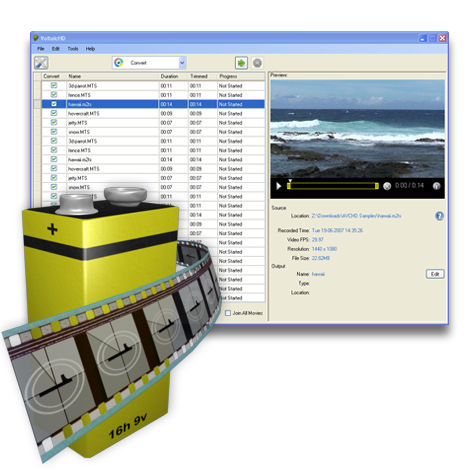
Task: Click the Video FPS value 29.97
Action: click(318, 240)
